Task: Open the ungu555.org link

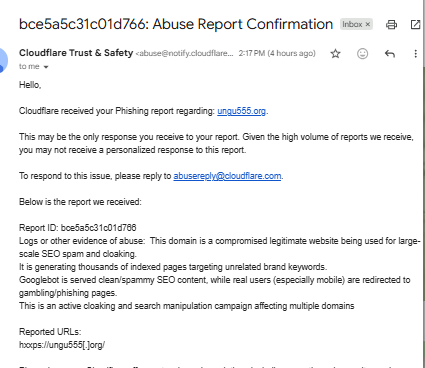Action: pos(241,111)
